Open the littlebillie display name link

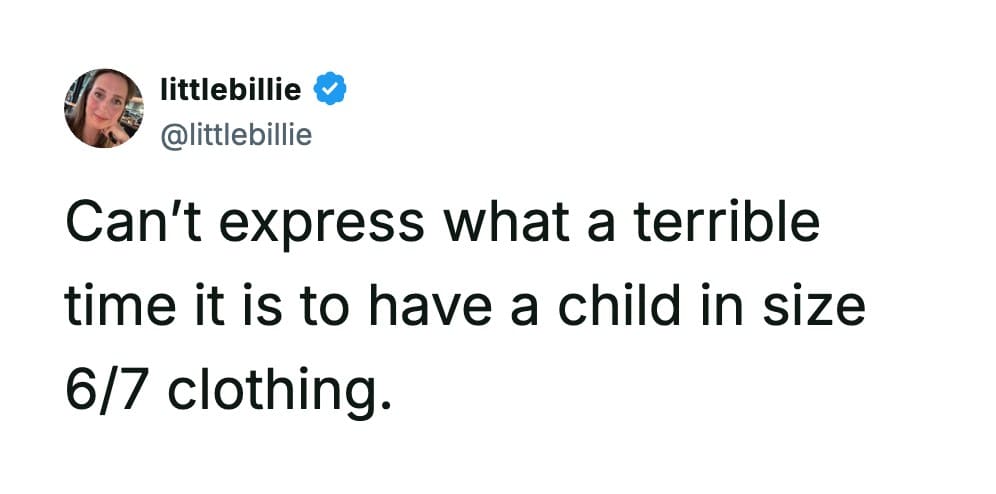click(230, 90)
